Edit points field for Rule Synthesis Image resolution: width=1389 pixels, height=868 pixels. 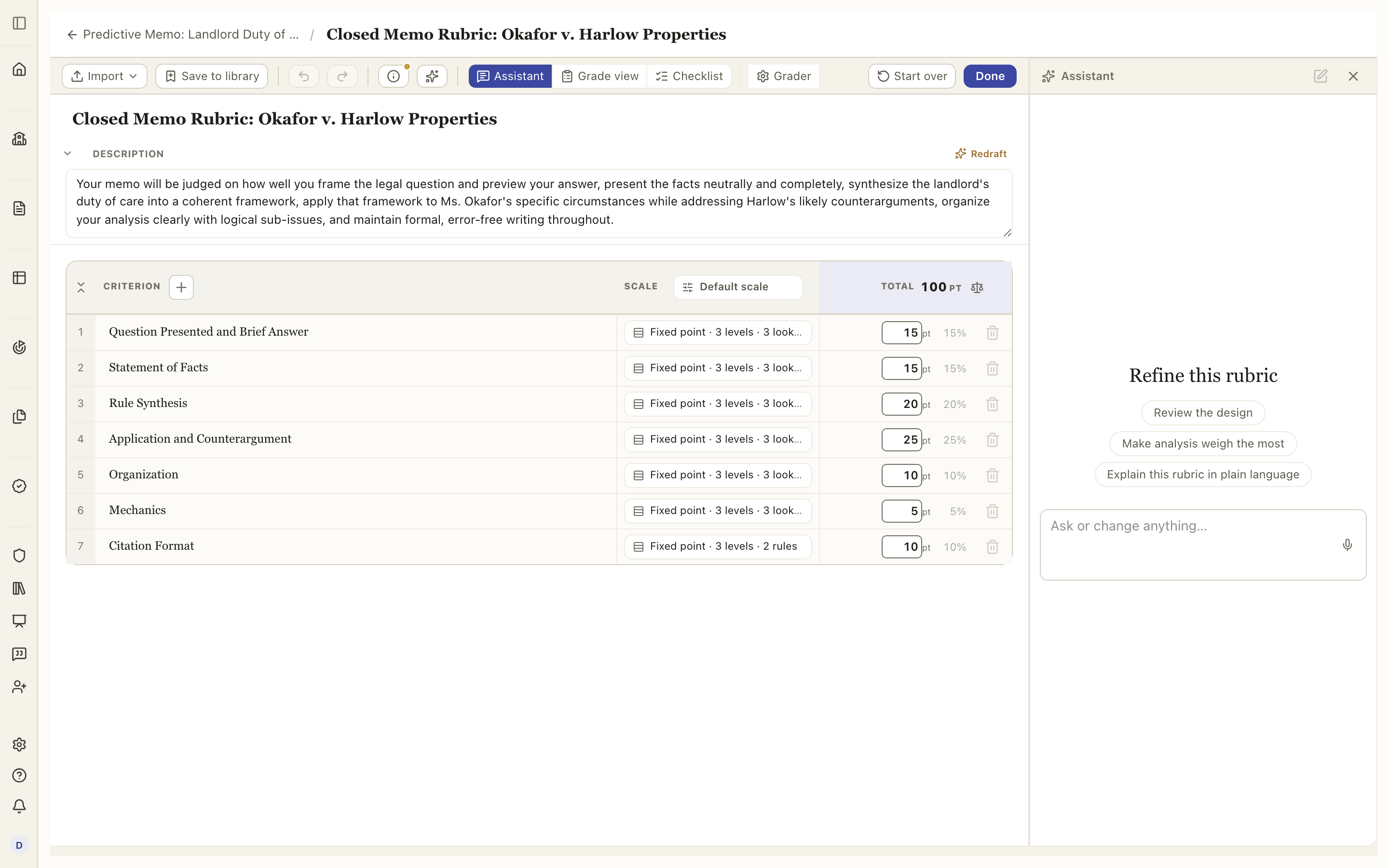pyautogui.click(x=902, y=404)
